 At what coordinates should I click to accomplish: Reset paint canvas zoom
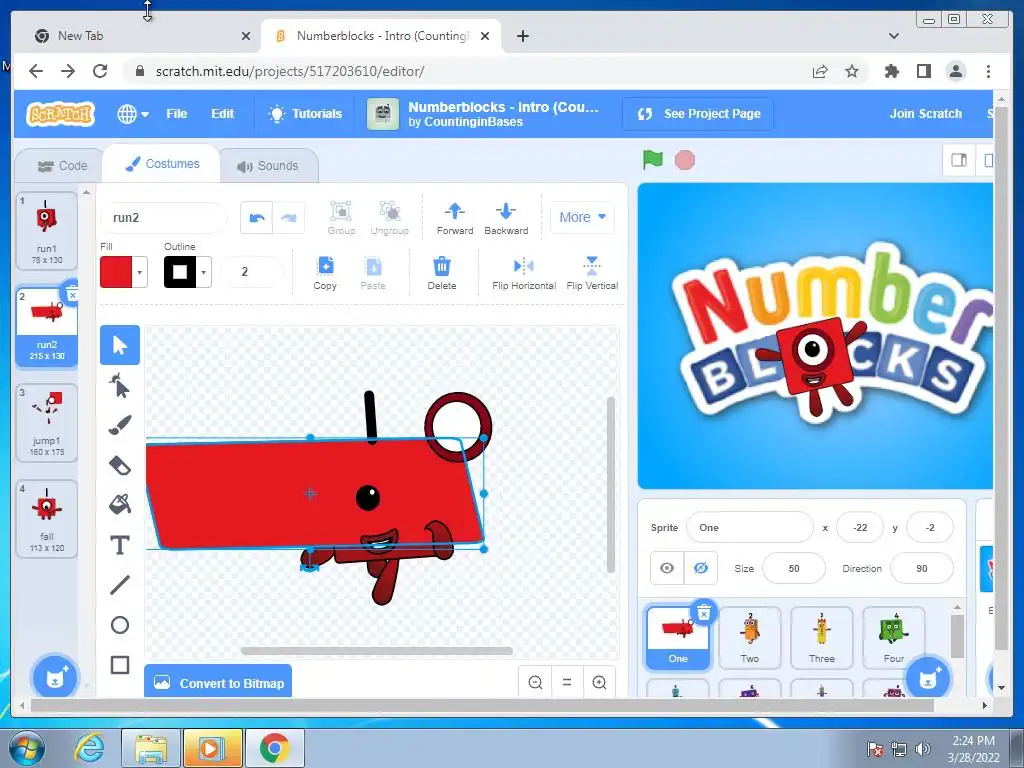[x=567, y=682]
